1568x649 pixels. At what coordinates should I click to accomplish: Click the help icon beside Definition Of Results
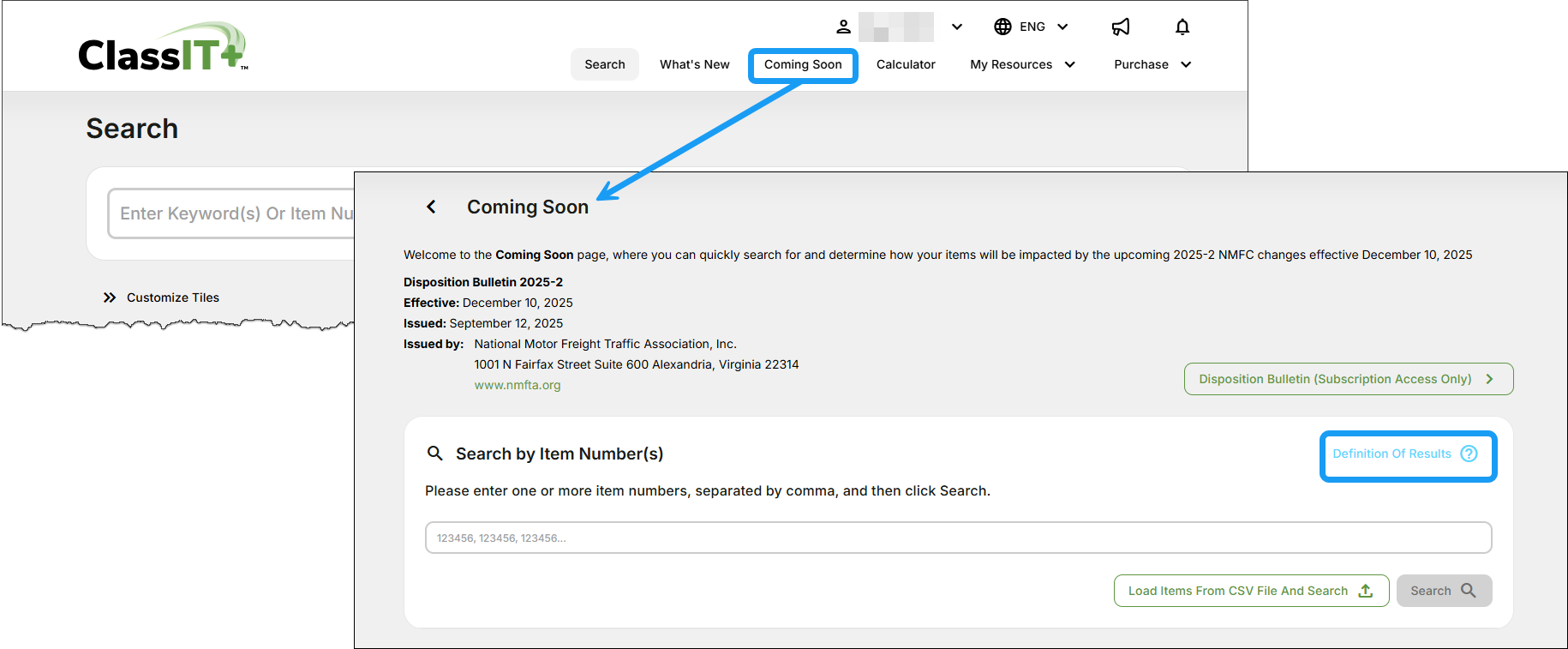(1469, 454)
